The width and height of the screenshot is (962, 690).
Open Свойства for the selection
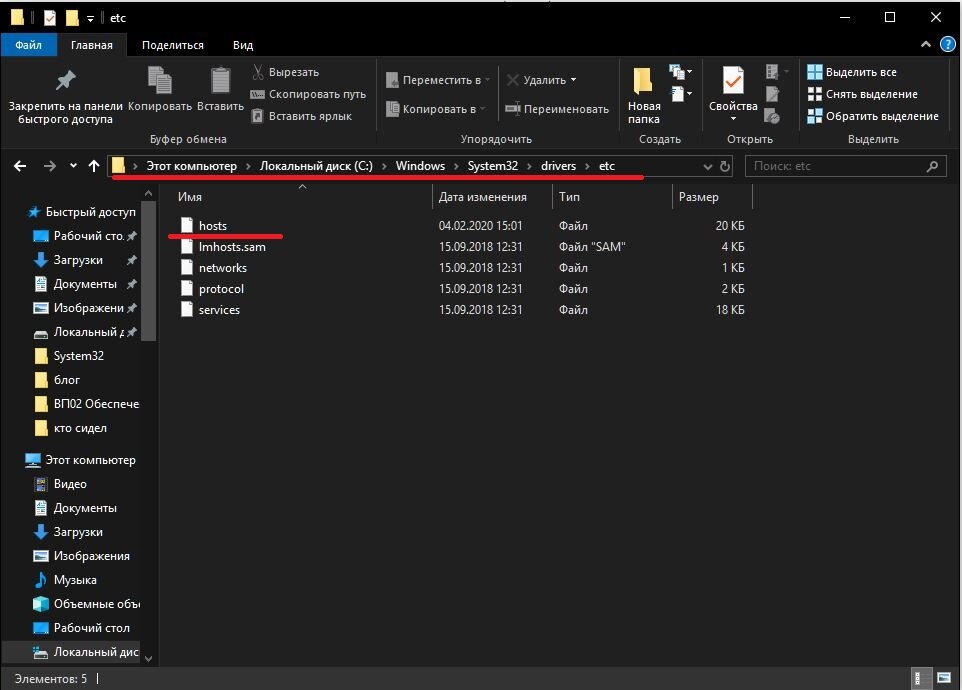pyautogui.click(x=733, y=93)
